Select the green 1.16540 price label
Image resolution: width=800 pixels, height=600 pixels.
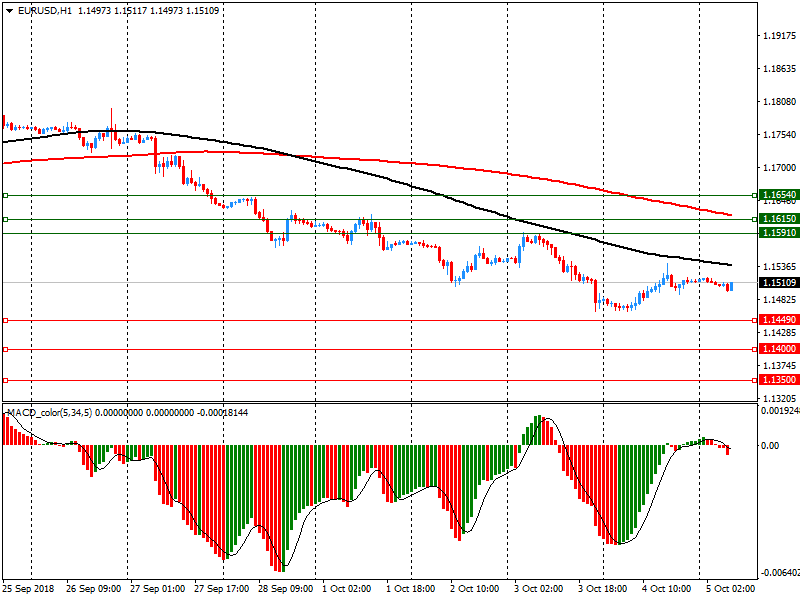tap(778, 195)
